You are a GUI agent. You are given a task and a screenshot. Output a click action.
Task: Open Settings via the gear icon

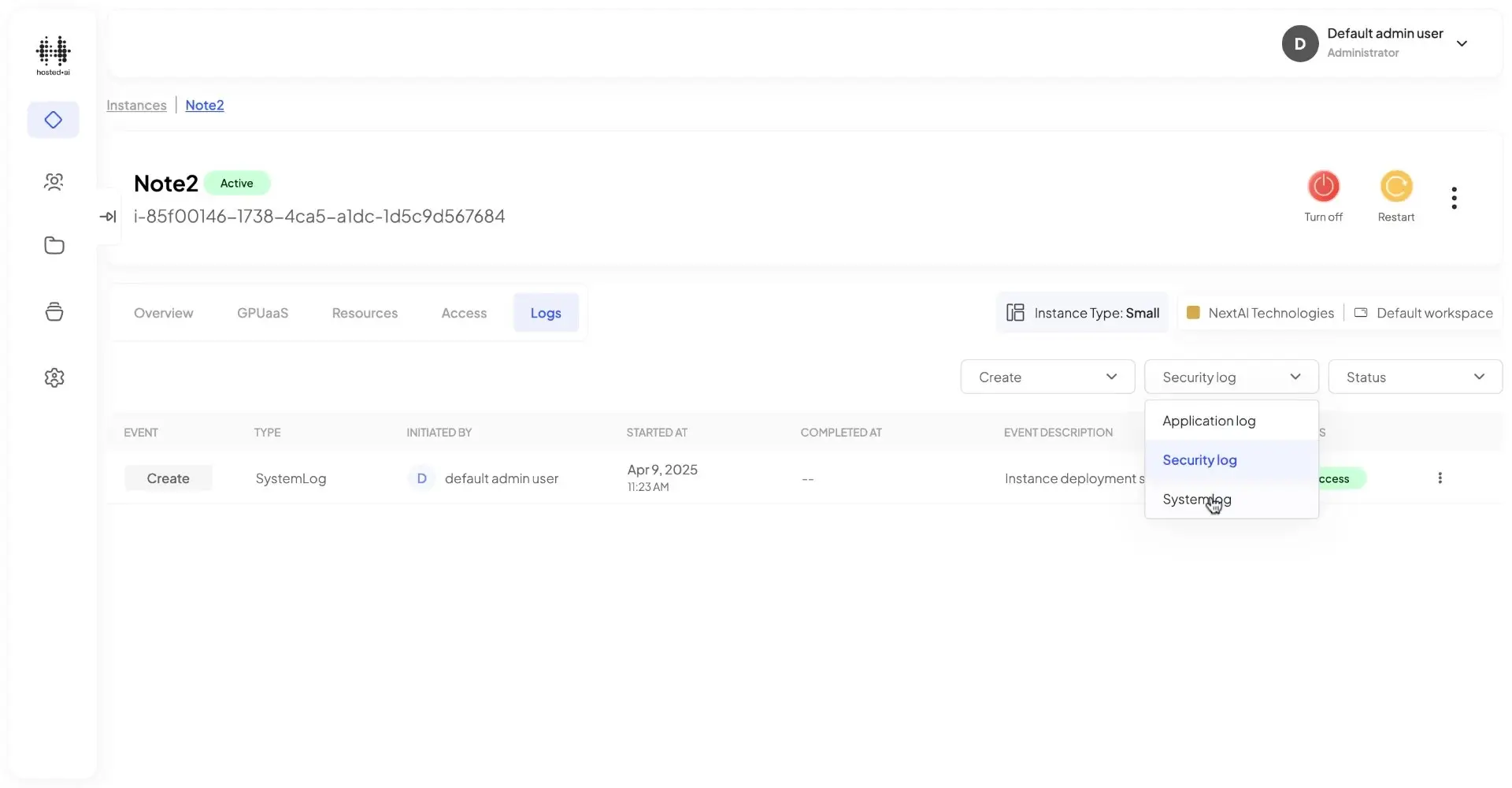53,377
